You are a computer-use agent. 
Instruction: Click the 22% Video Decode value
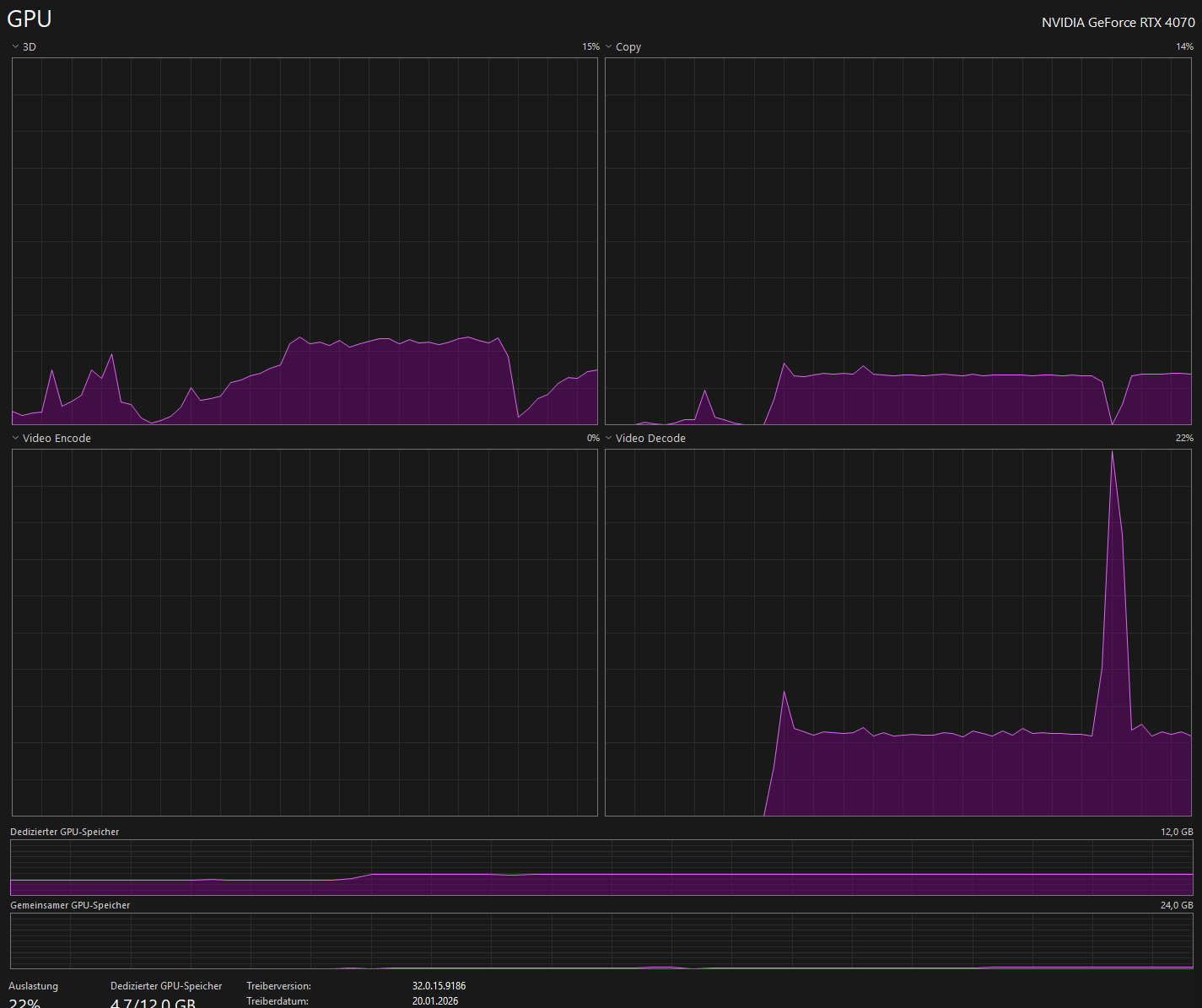point(1184,439)
